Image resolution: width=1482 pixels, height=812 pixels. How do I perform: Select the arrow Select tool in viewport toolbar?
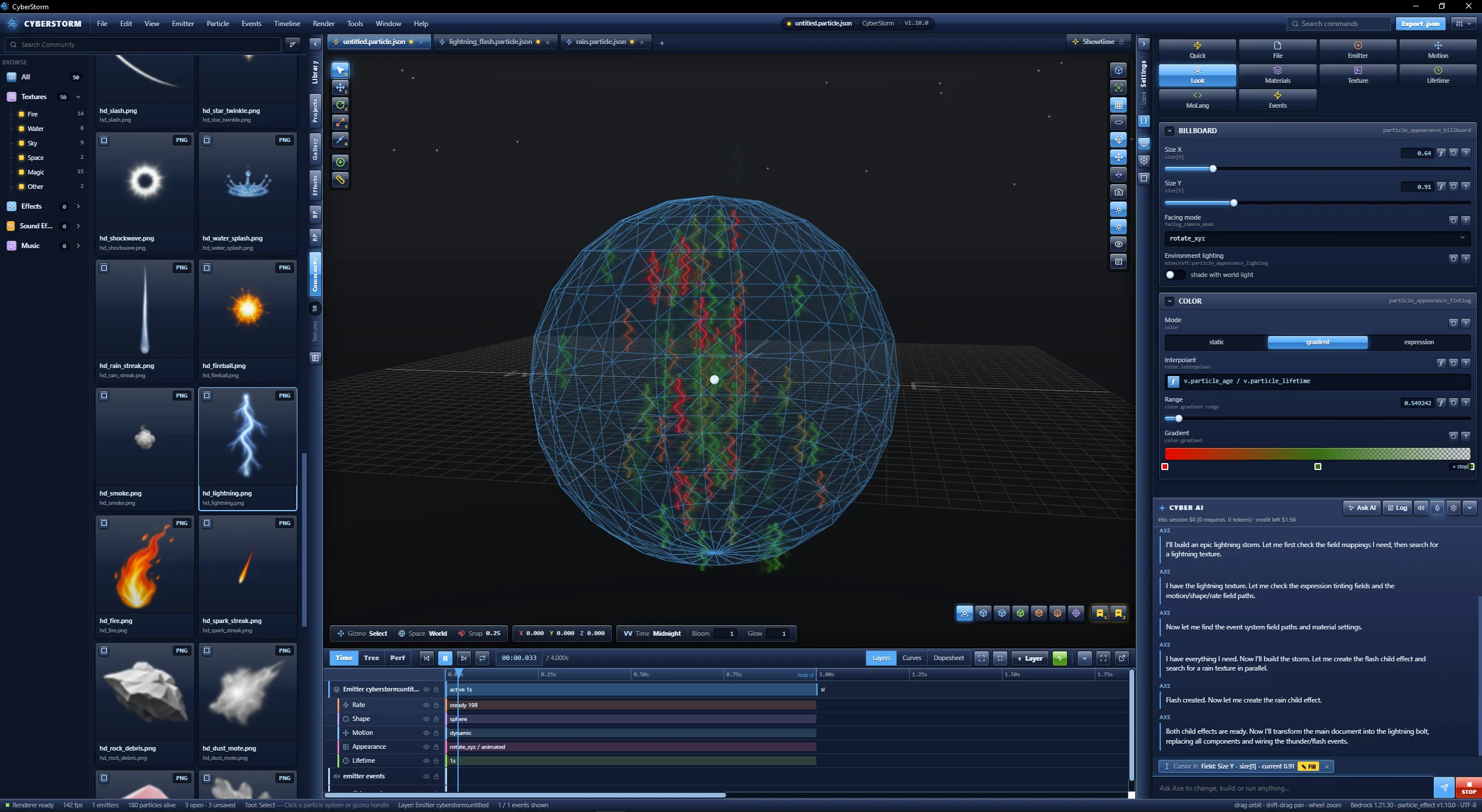click(x=340, y=70)
